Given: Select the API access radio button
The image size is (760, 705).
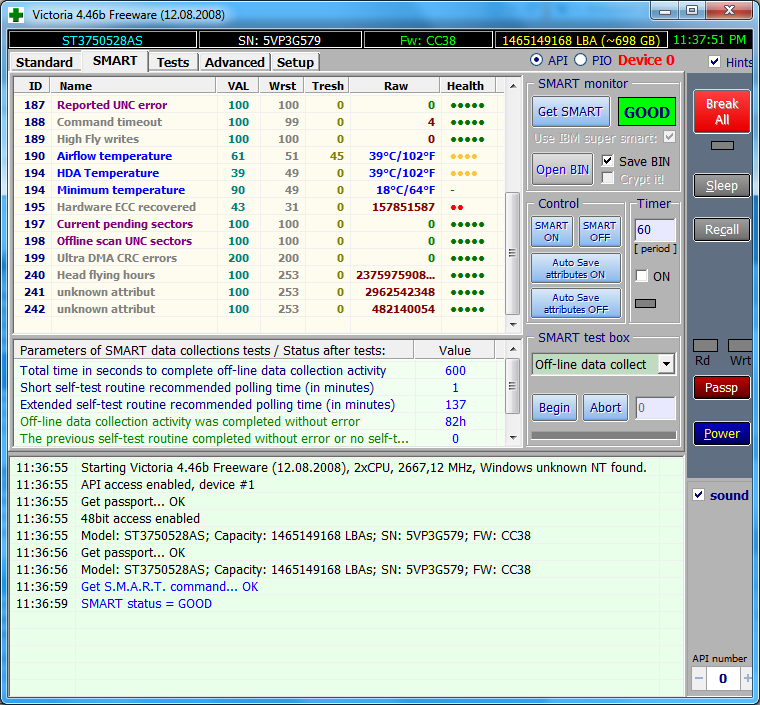Looking at the screenshot, I should tap(537, 60).
